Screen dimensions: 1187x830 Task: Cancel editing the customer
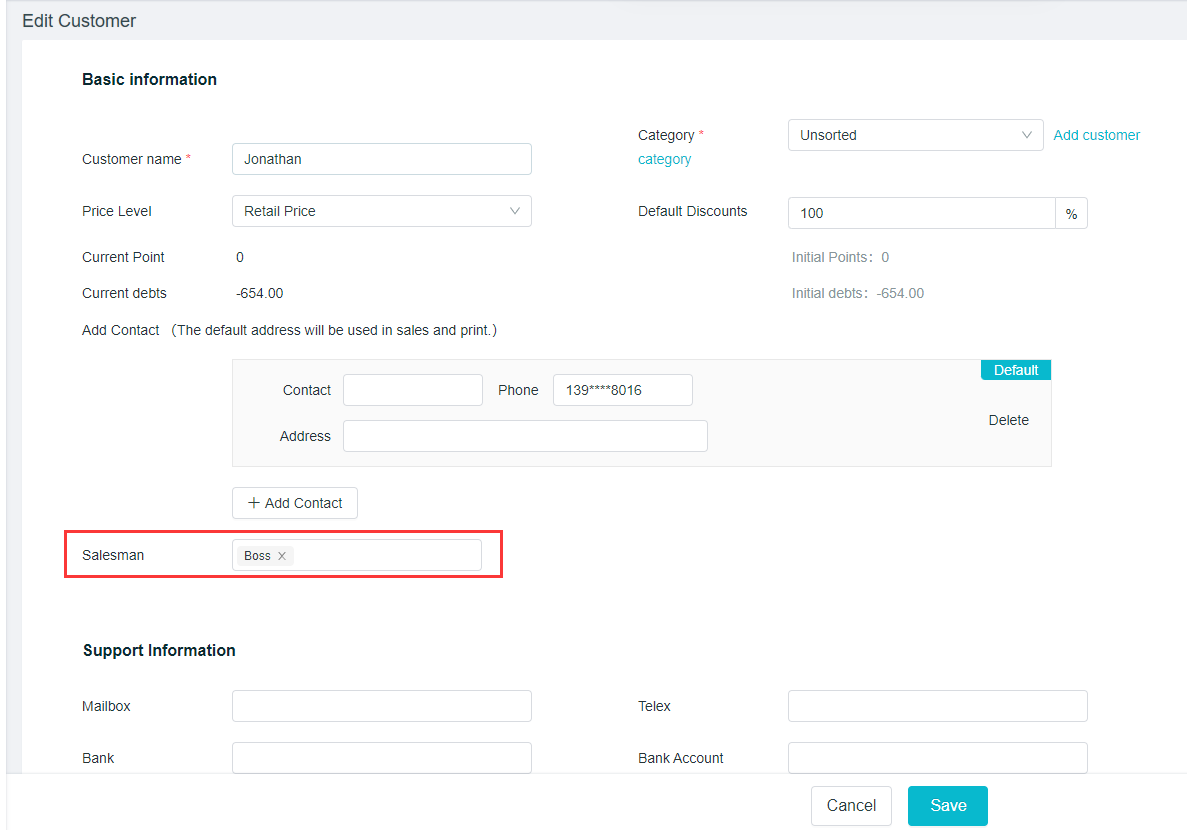click(851, 806)
